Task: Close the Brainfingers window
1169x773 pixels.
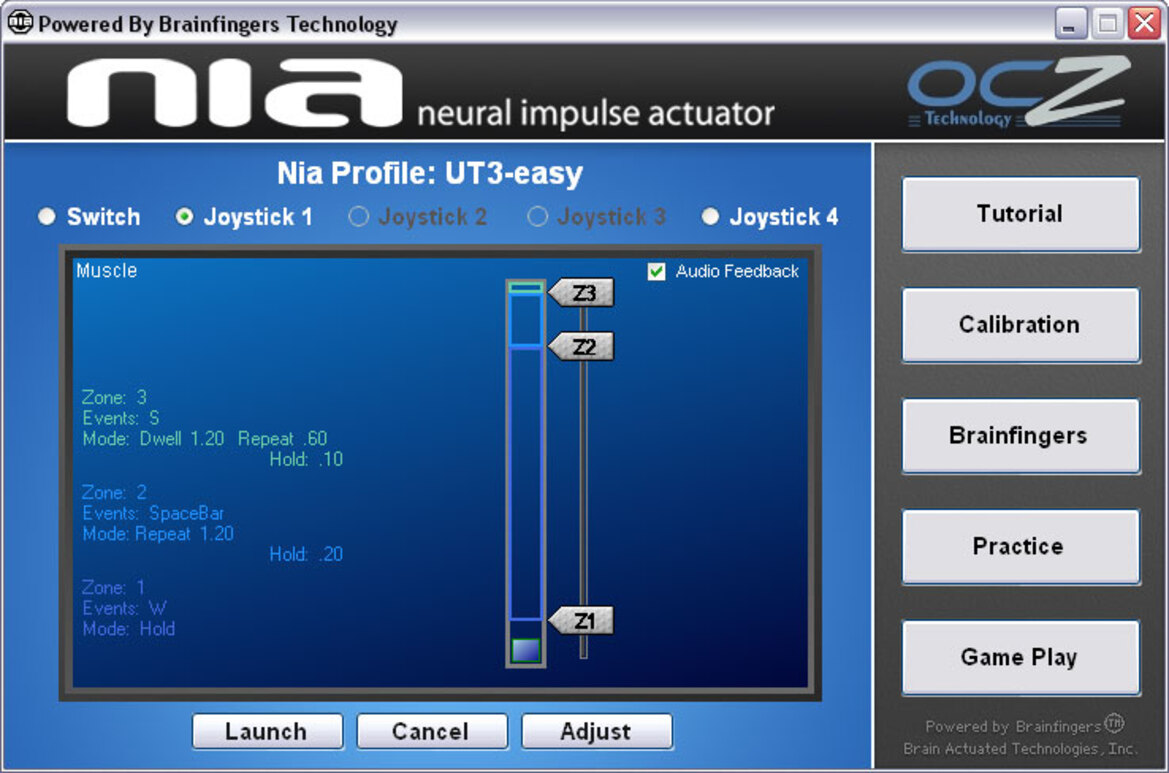Action: [1144, 23]
